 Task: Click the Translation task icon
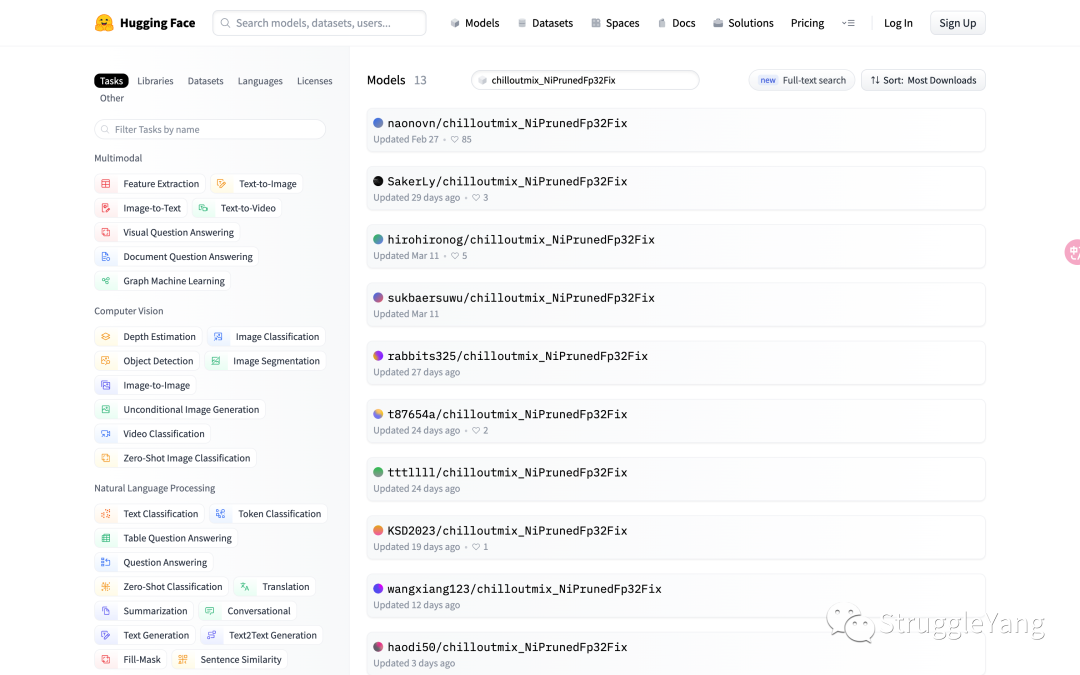pyautogui.click(x=245, y=587)
